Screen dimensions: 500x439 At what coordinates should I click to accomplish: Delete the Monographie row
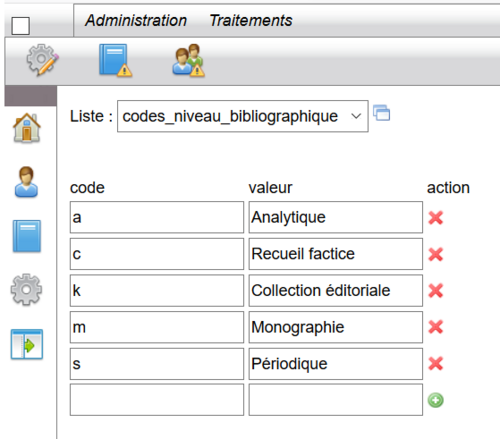[436, 327]
